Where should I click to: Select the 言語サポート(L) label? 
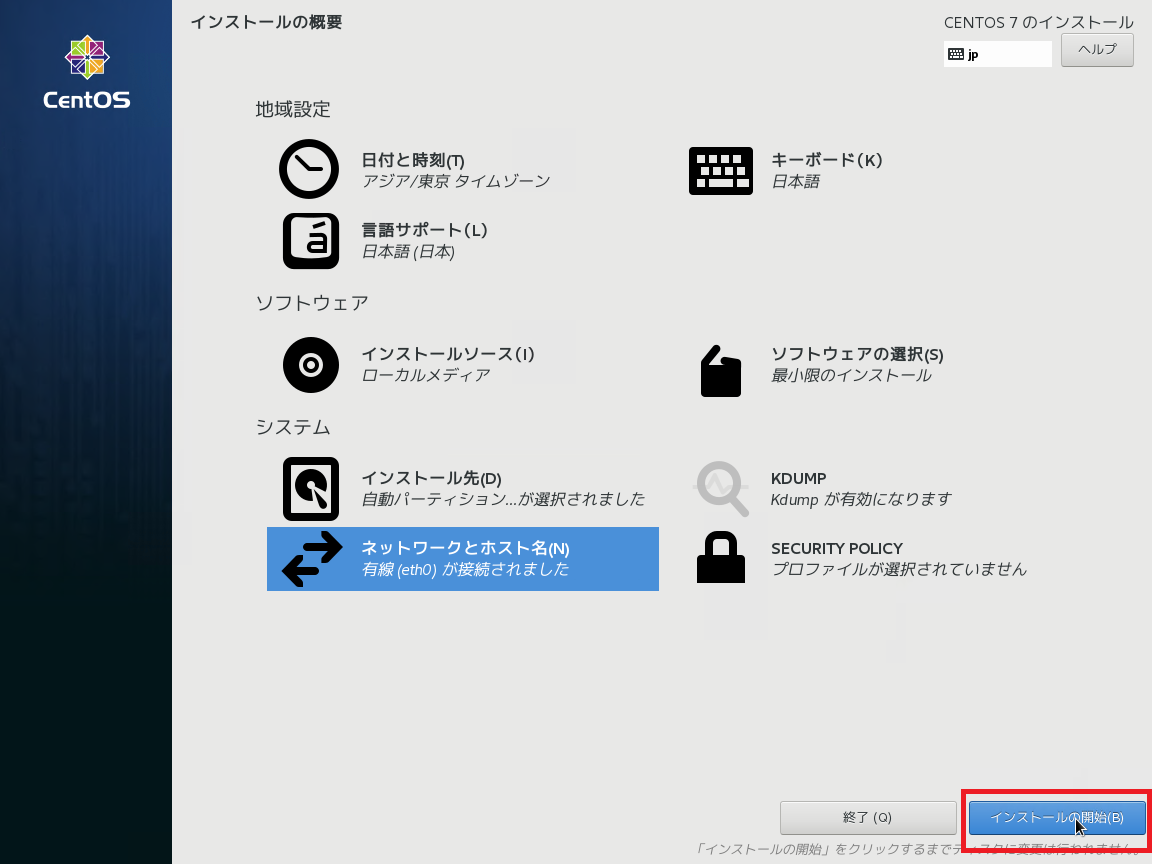(425, 230)
